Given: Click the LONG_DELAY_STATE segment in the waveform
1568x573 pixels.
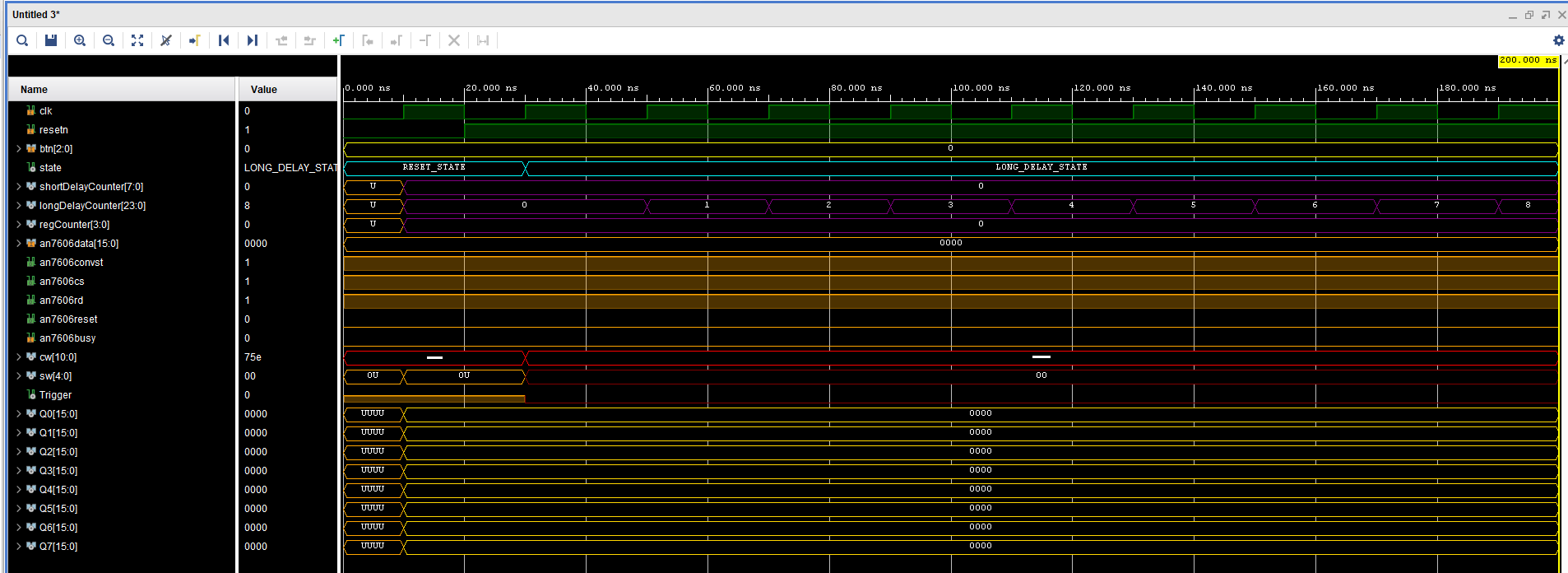Looking at the screenshot, I should pos(1041,167).
